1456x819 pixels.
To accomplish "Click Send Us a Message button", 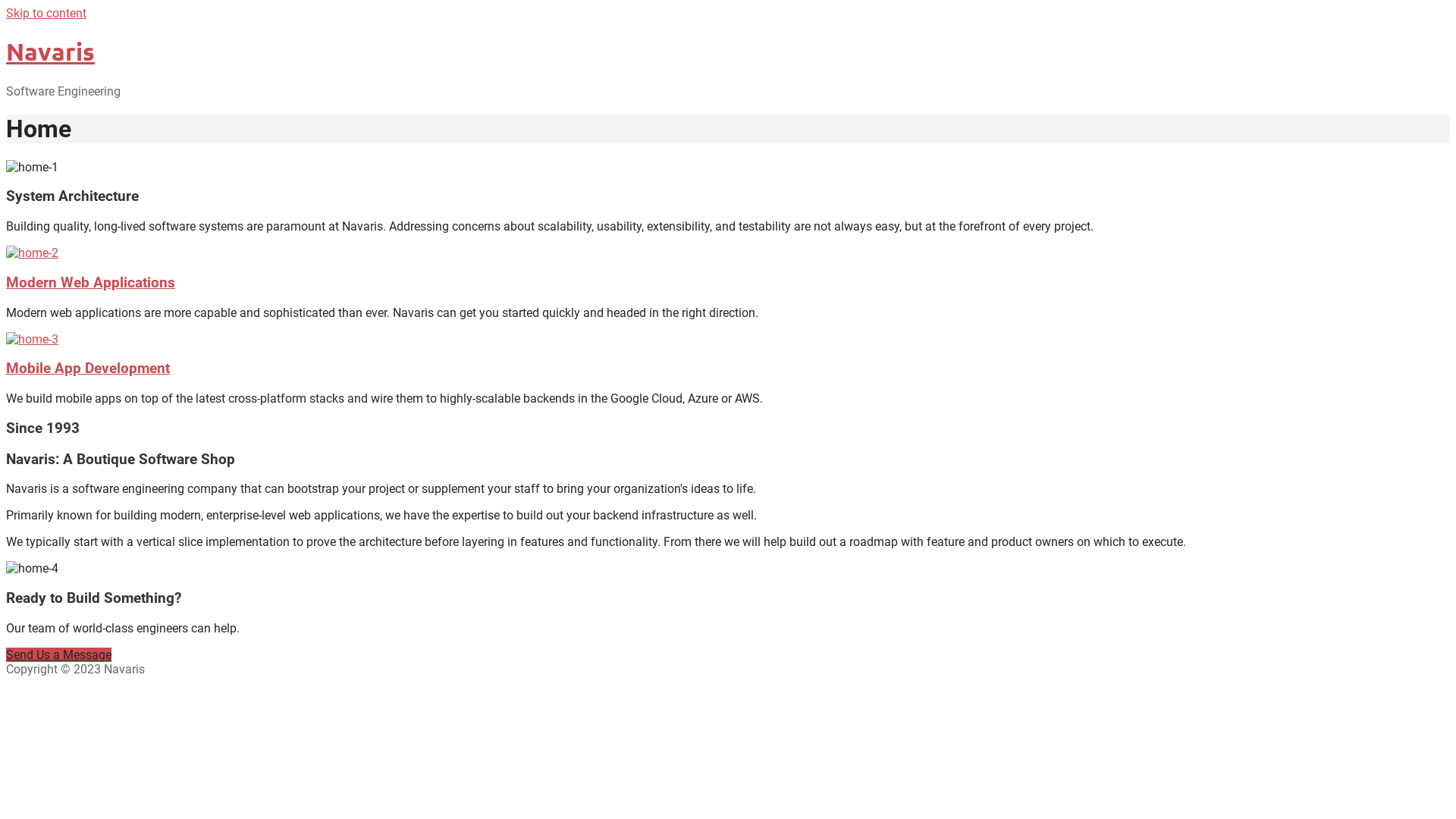I will pyautogui.click(x=58, y=655).
